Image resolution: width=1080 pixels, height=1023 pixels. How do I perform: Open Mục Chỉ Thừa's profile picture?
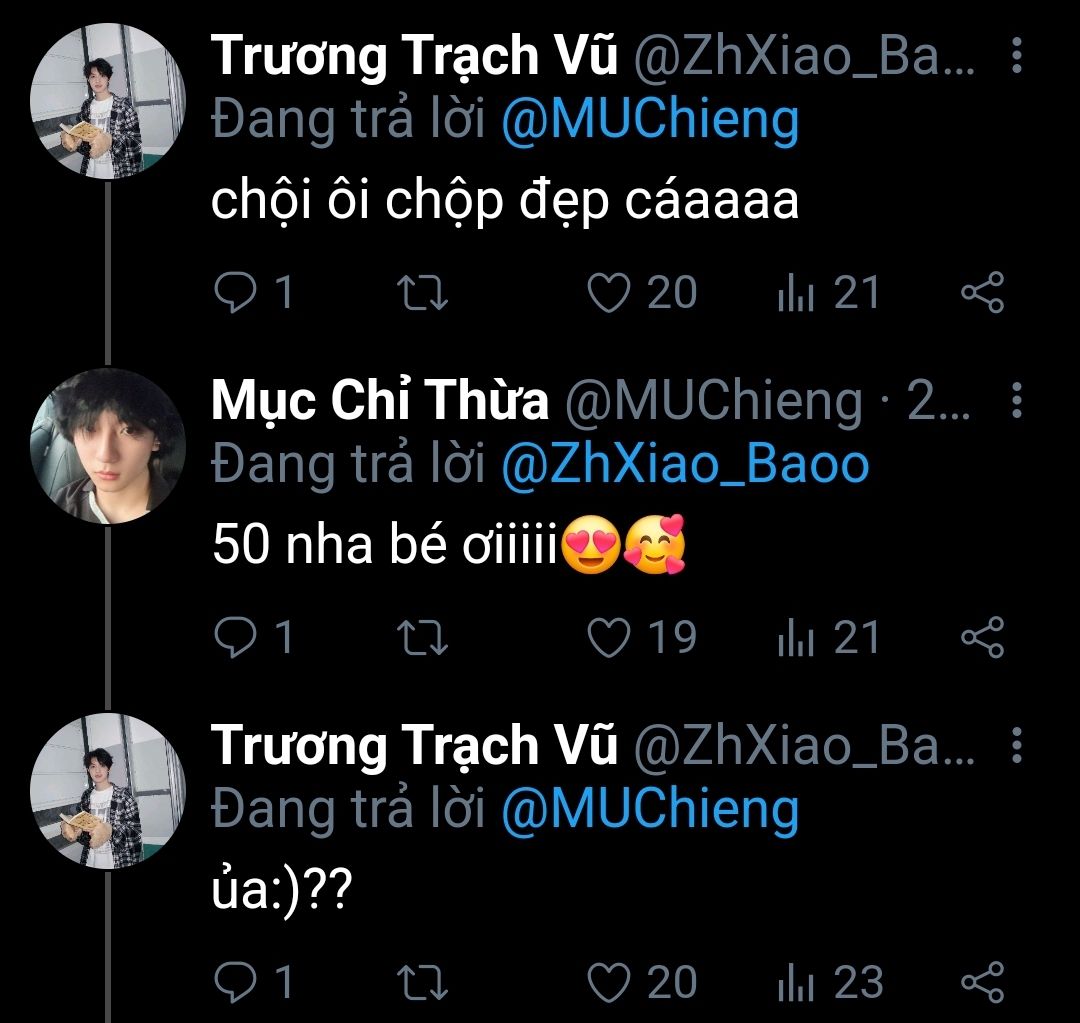(108, 445)
